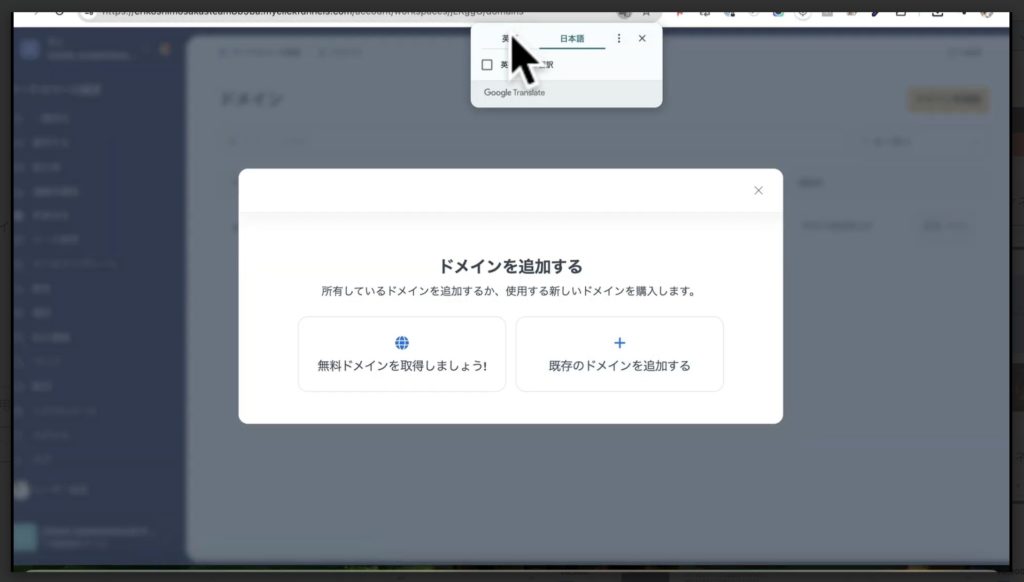Click the browser address bar URL field

[x=350, y=11]
